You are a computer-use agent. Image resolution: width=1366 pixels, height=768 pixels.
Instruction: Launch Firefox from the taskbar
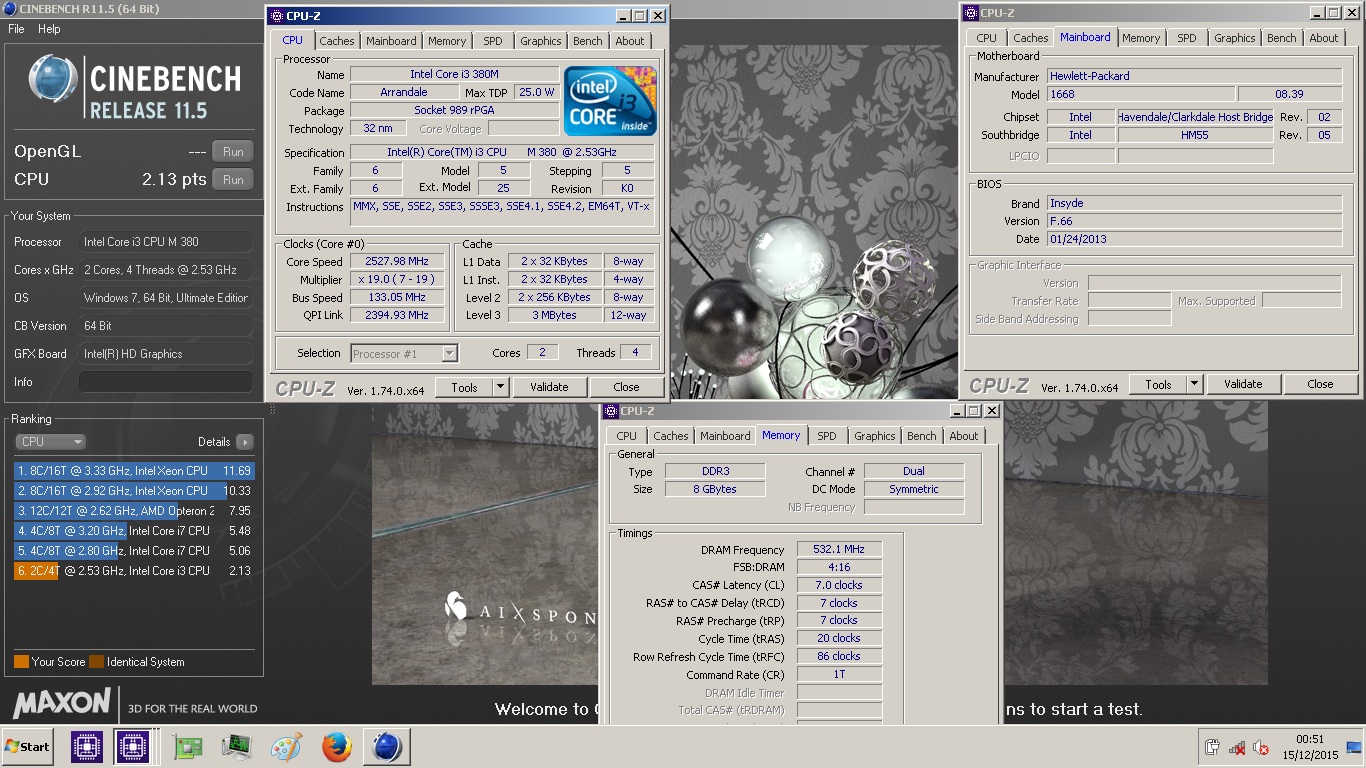pos(337,746)
